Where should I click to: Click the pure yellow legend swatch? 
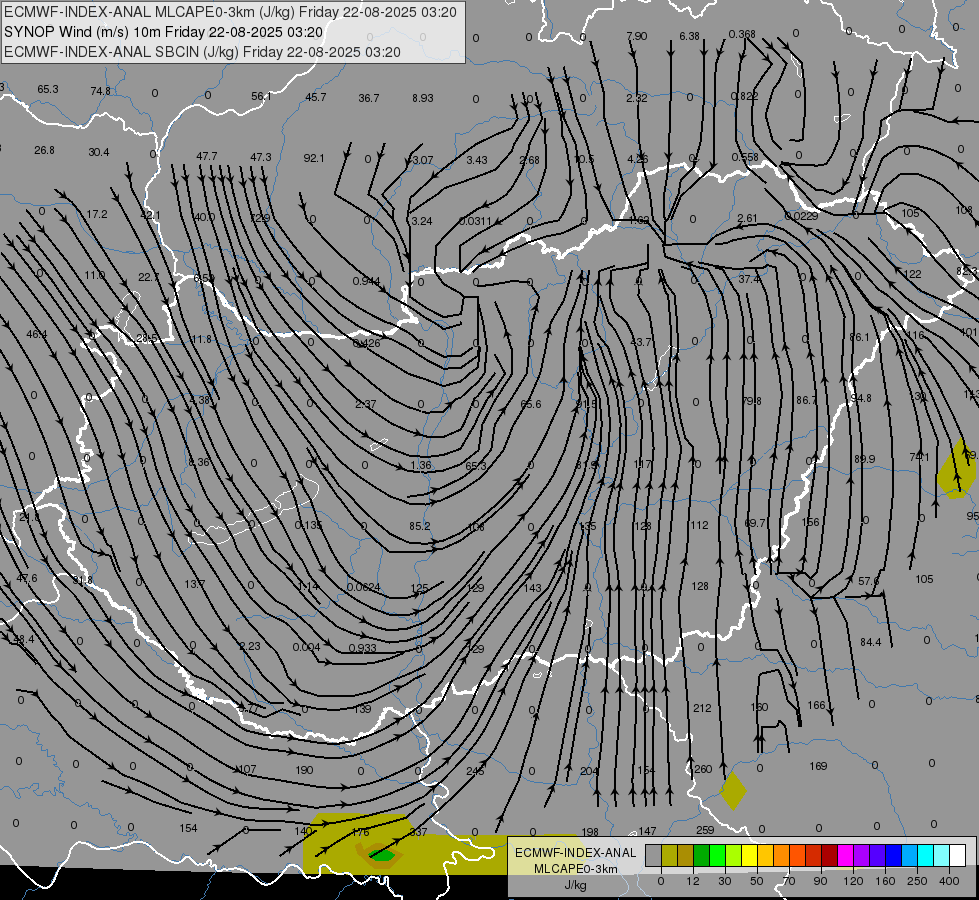[749, 856]
